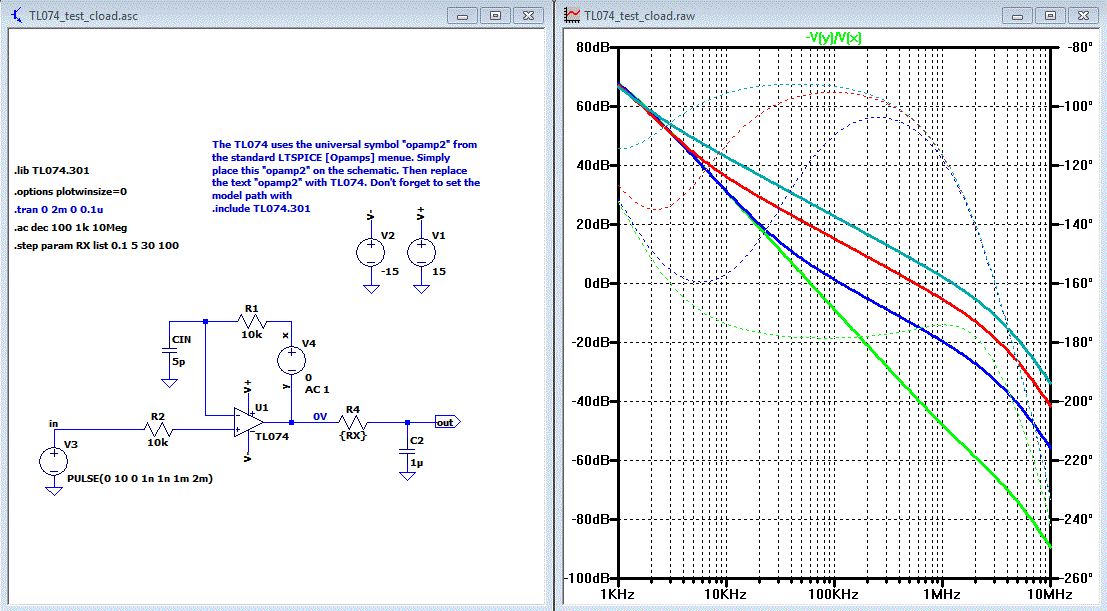1107x611 pixels.
Task: Click the 'out' net label flag
Action: coord(445,423)
